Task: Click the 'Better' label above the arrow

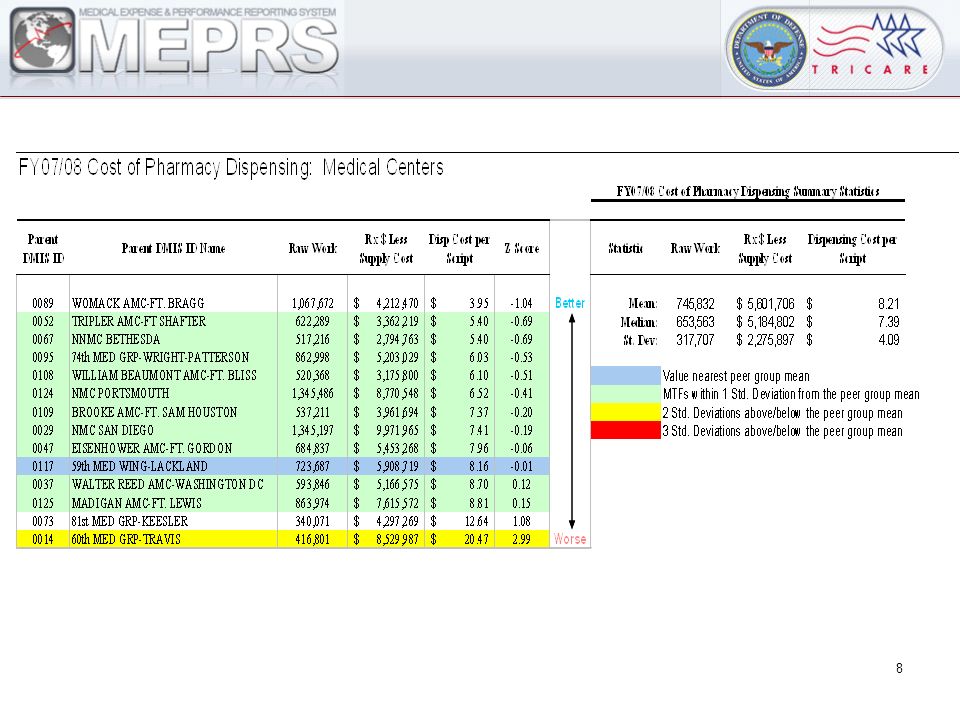Action: [570, 303]
